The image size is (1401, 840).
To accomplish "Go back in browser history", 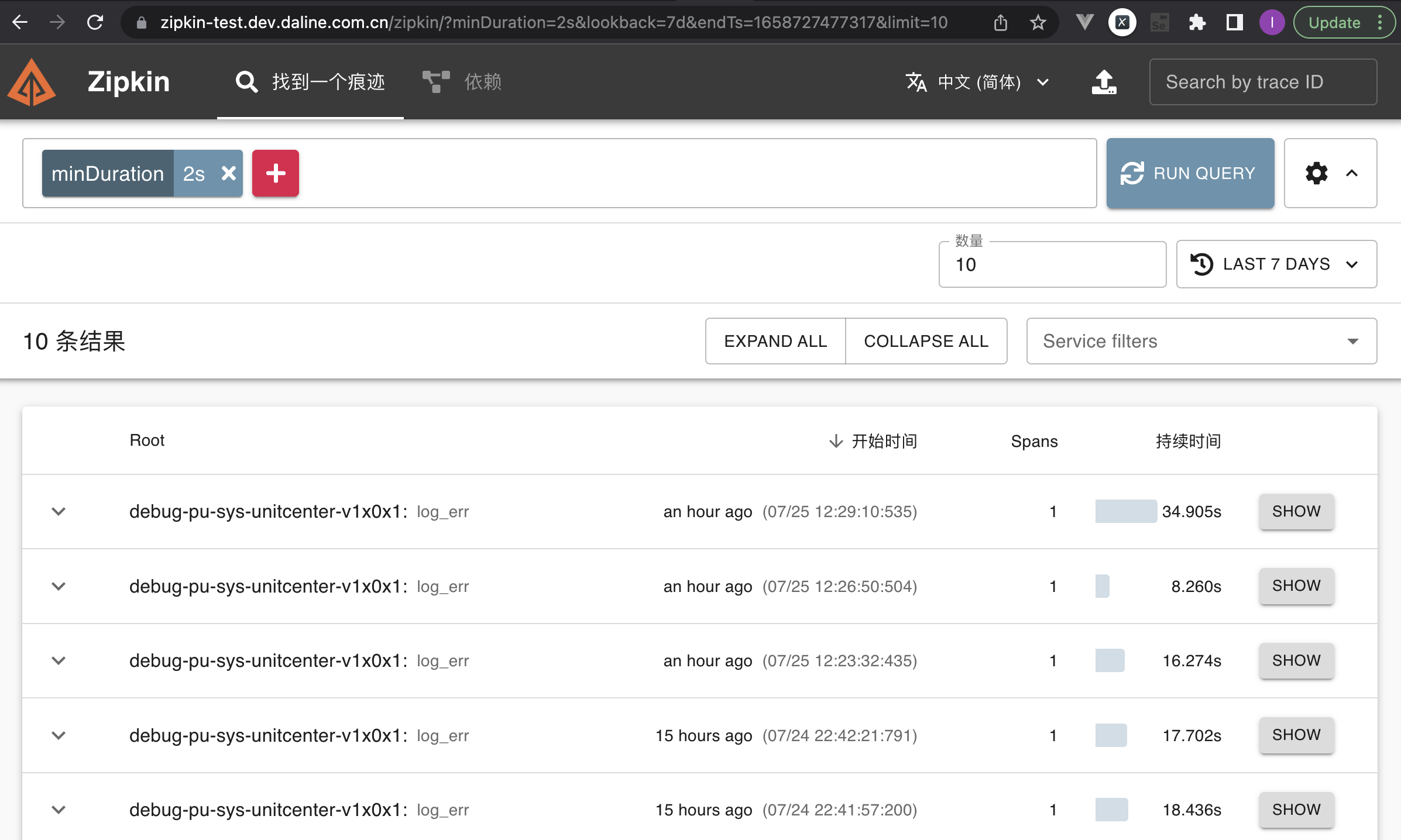I will [x=20, y=22].
